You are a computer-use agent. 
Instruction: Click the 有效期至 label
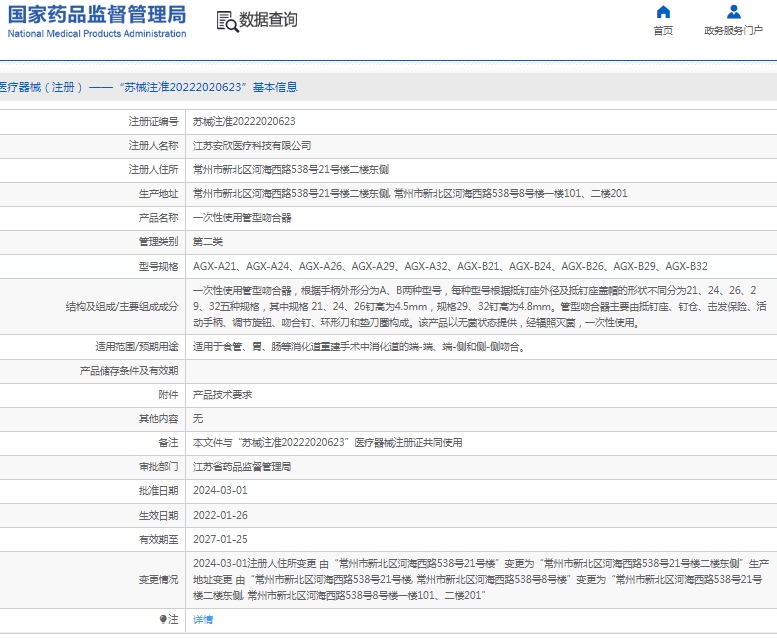[158, 539]
